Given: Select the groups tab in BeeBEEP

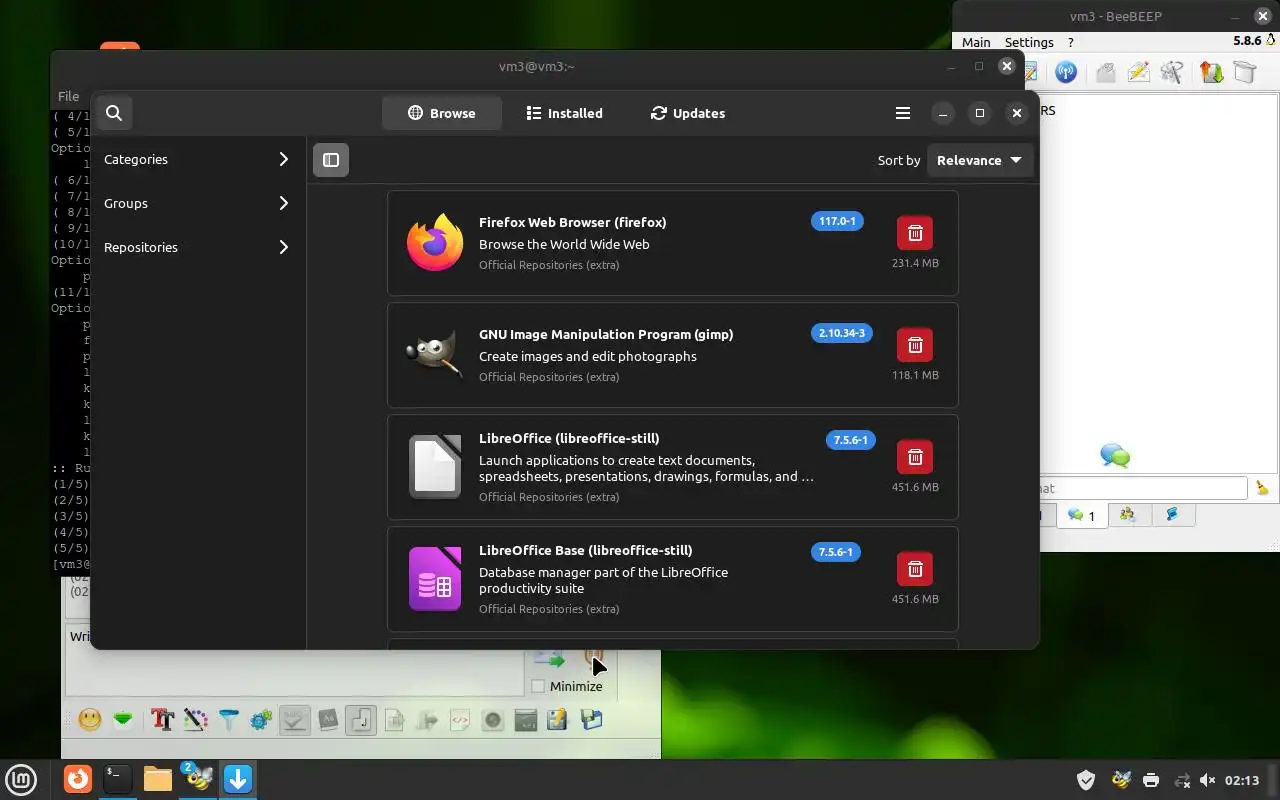Looking at the screenshot, I should tap(1129, 515).
